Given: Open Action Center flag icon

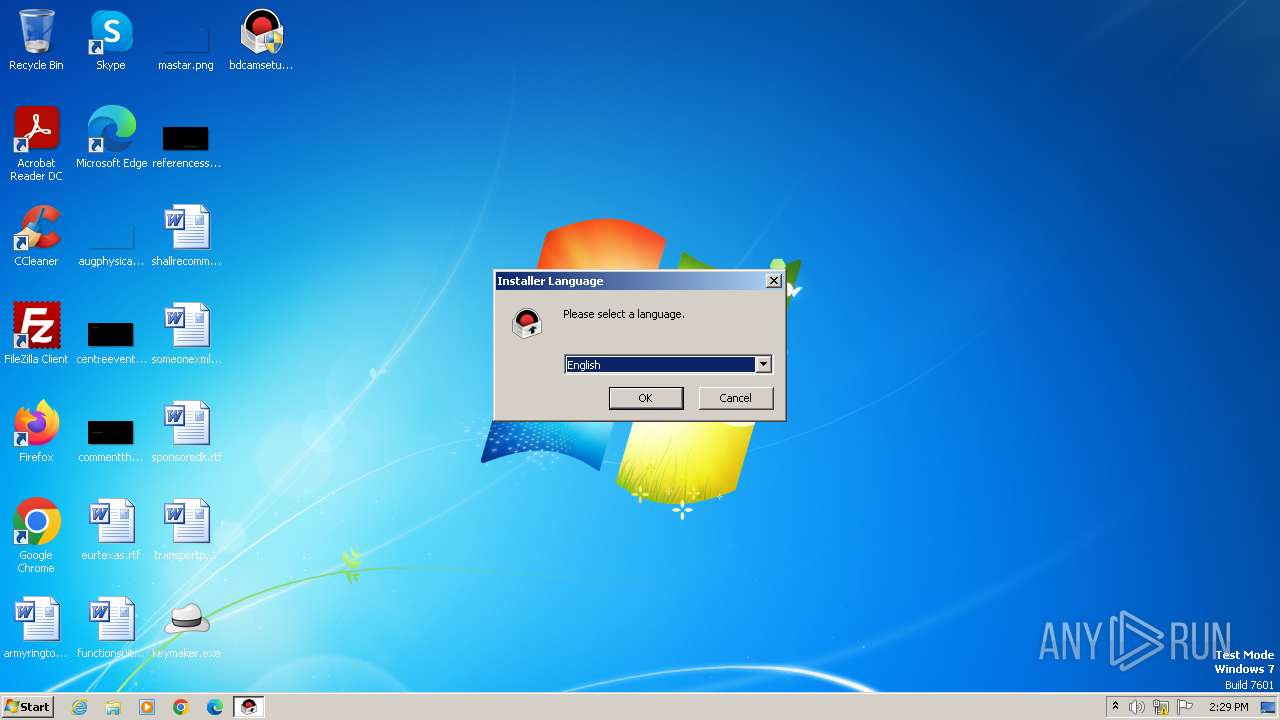Looking at the screenshot, I should tap(1185, 707).
